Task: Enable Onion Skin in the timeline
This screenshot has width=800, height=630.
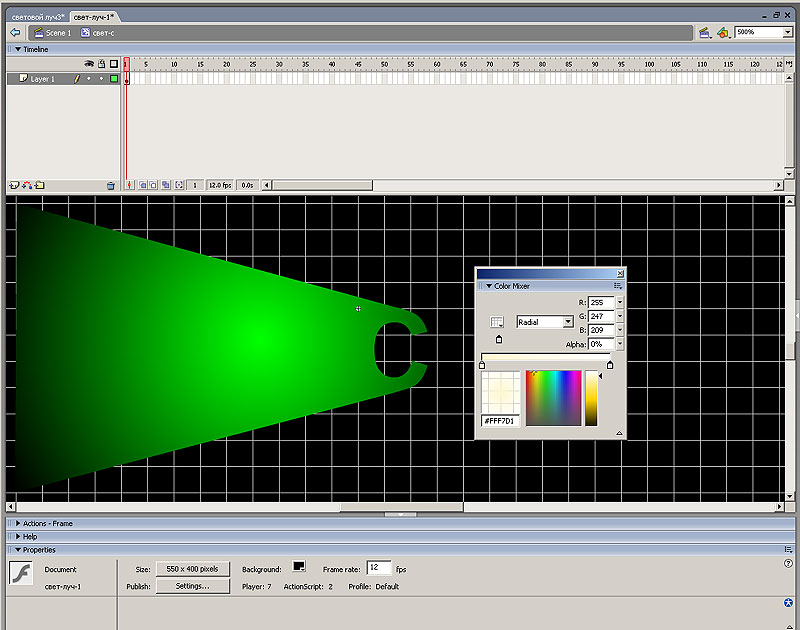Action: tap(142, 185)
